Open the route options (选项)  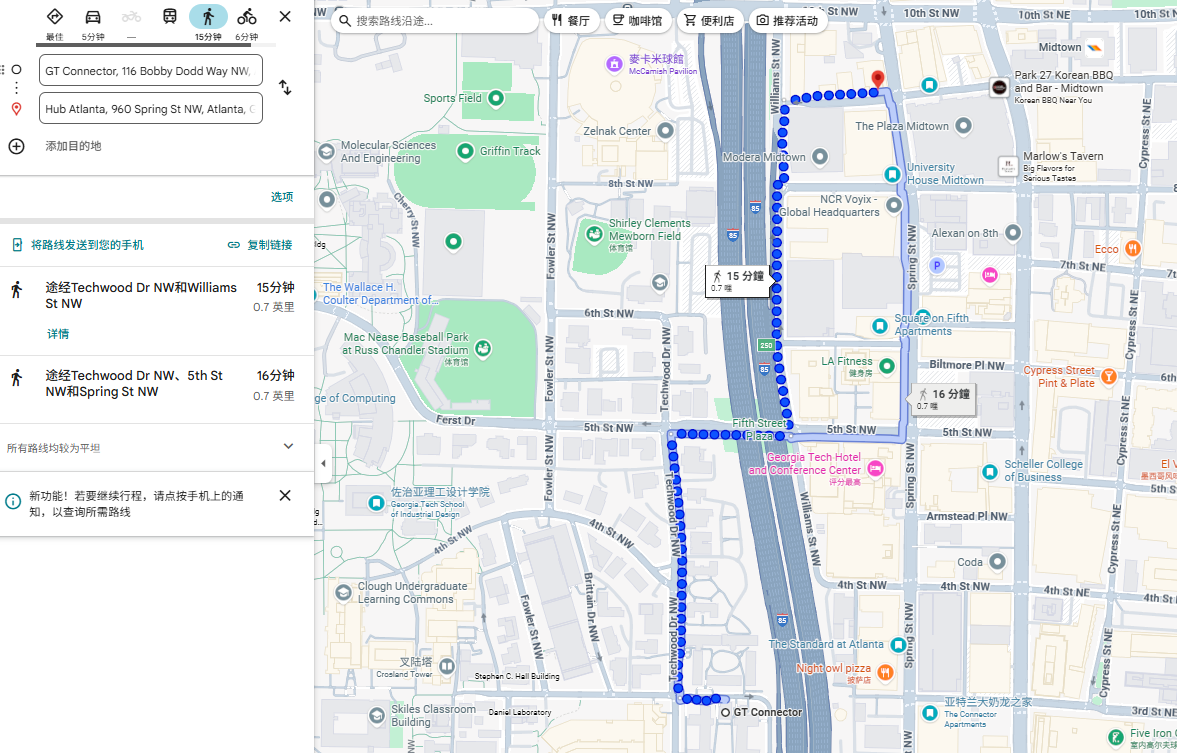tap(282, 197)
